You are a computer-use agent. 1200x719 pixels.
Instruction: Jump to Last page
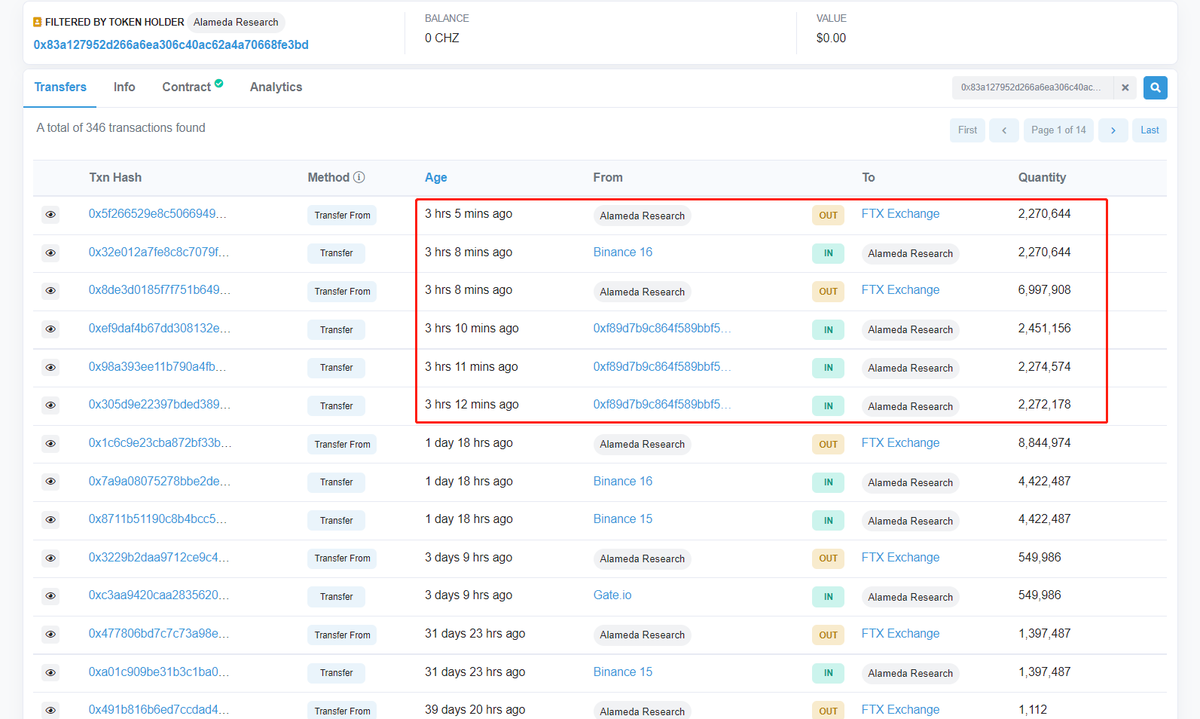point(1150,130)
